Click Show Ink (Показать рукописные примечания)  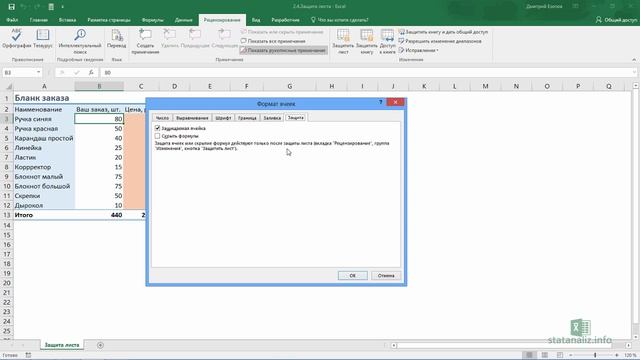point(283,50)
